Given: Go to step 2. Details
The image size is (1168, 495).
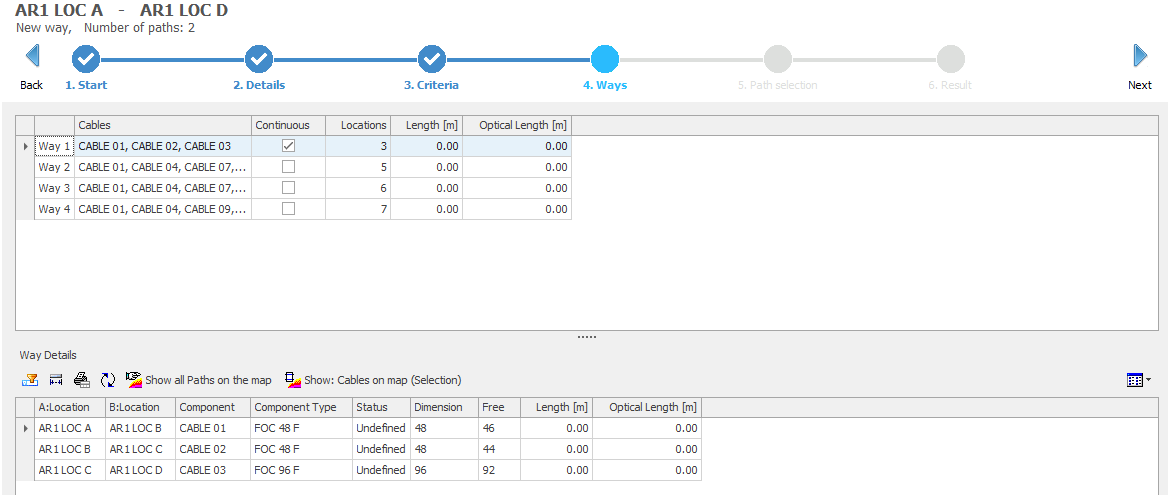Looking at the screenshot, I should pyautogui.click(x=258, y=58).
